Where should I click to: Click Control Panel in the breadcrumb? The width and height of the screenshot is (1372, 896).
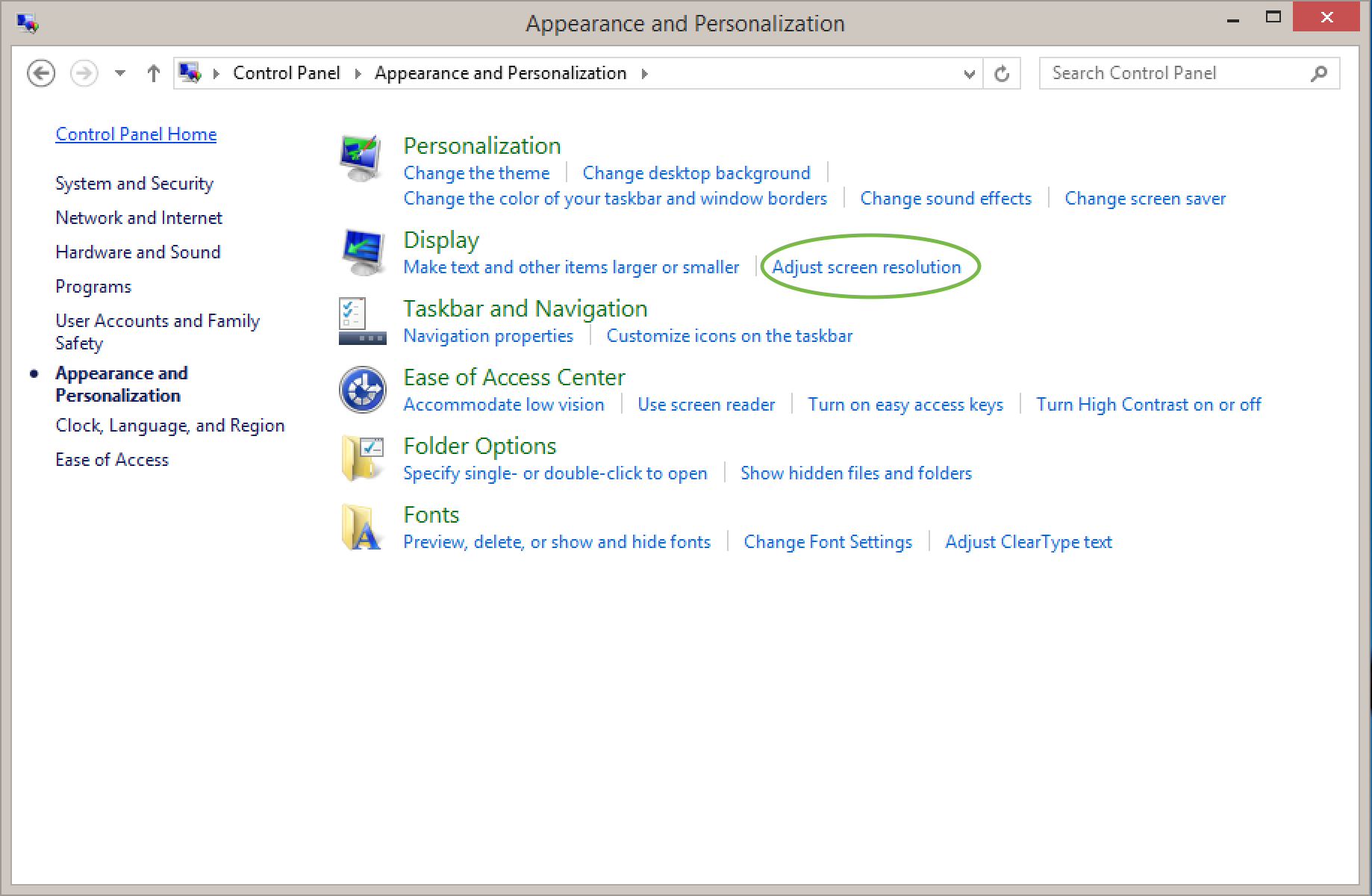pos(287,73)
